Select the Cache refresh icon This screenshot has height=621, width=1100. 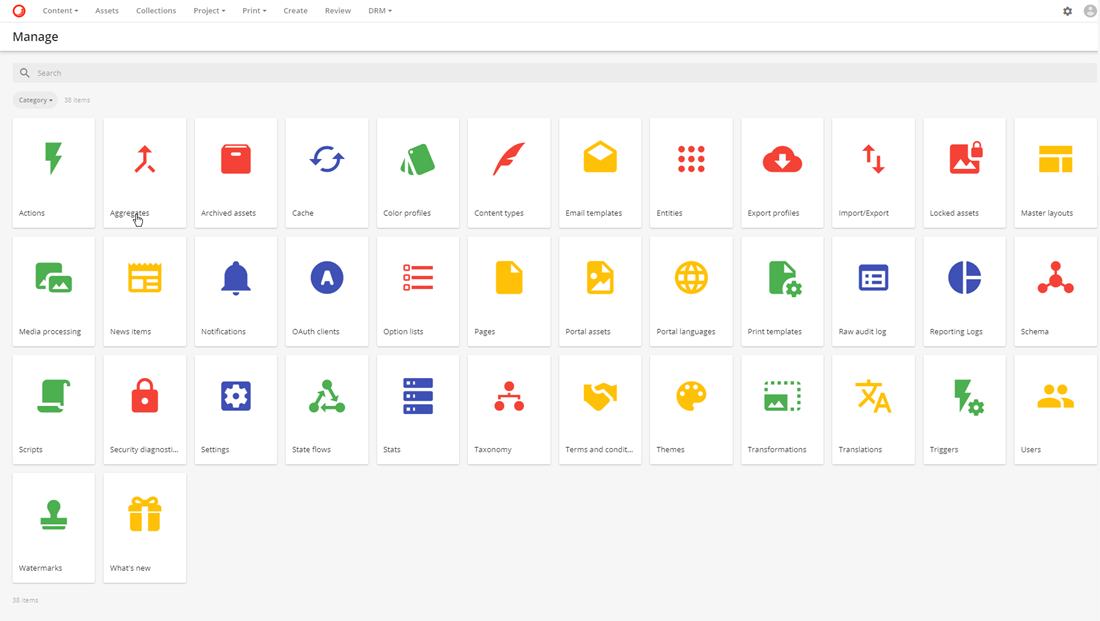[x=326, y=160]
